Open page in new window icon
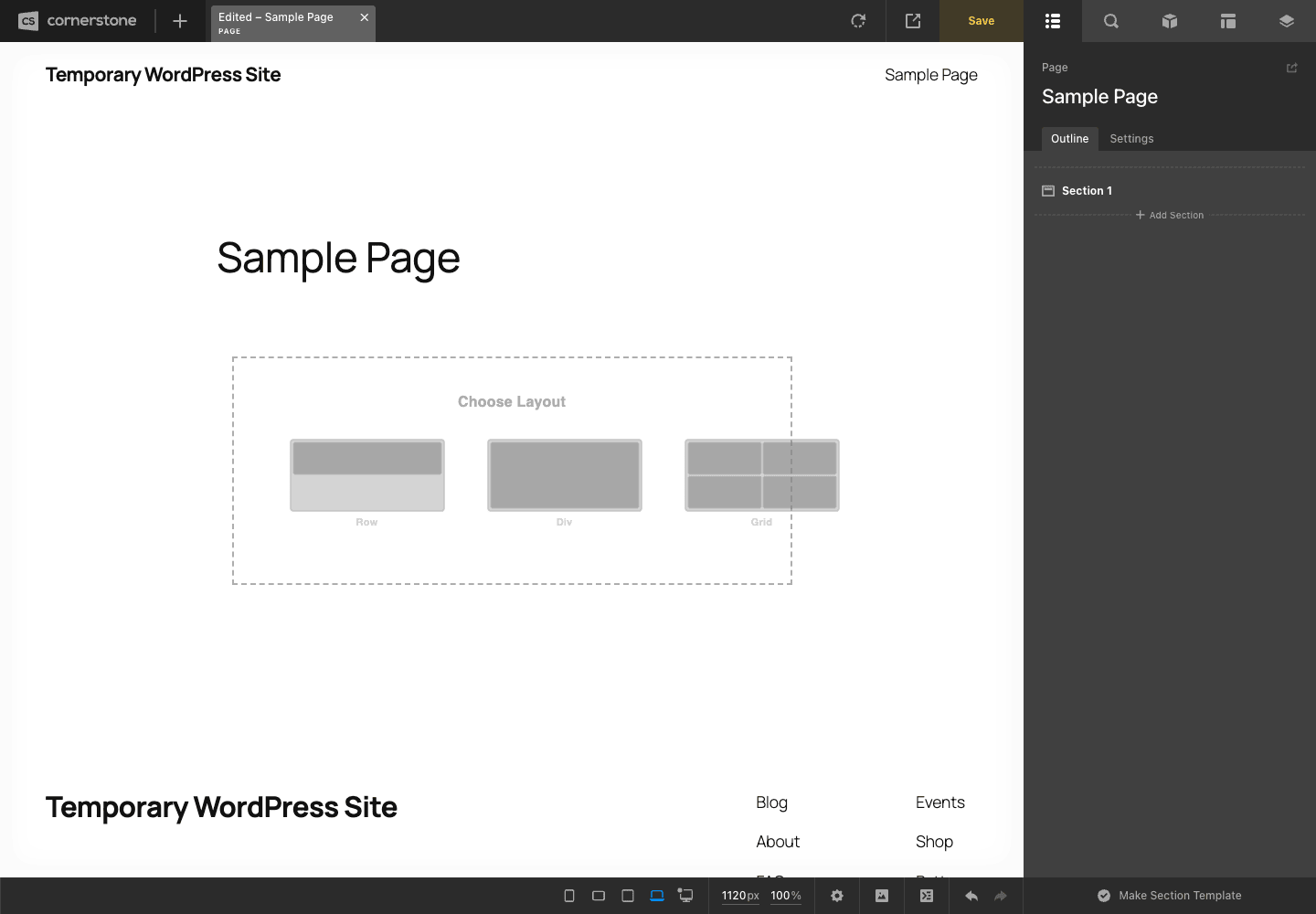This screenshot has width=1316, height=914. click(913, 20)
